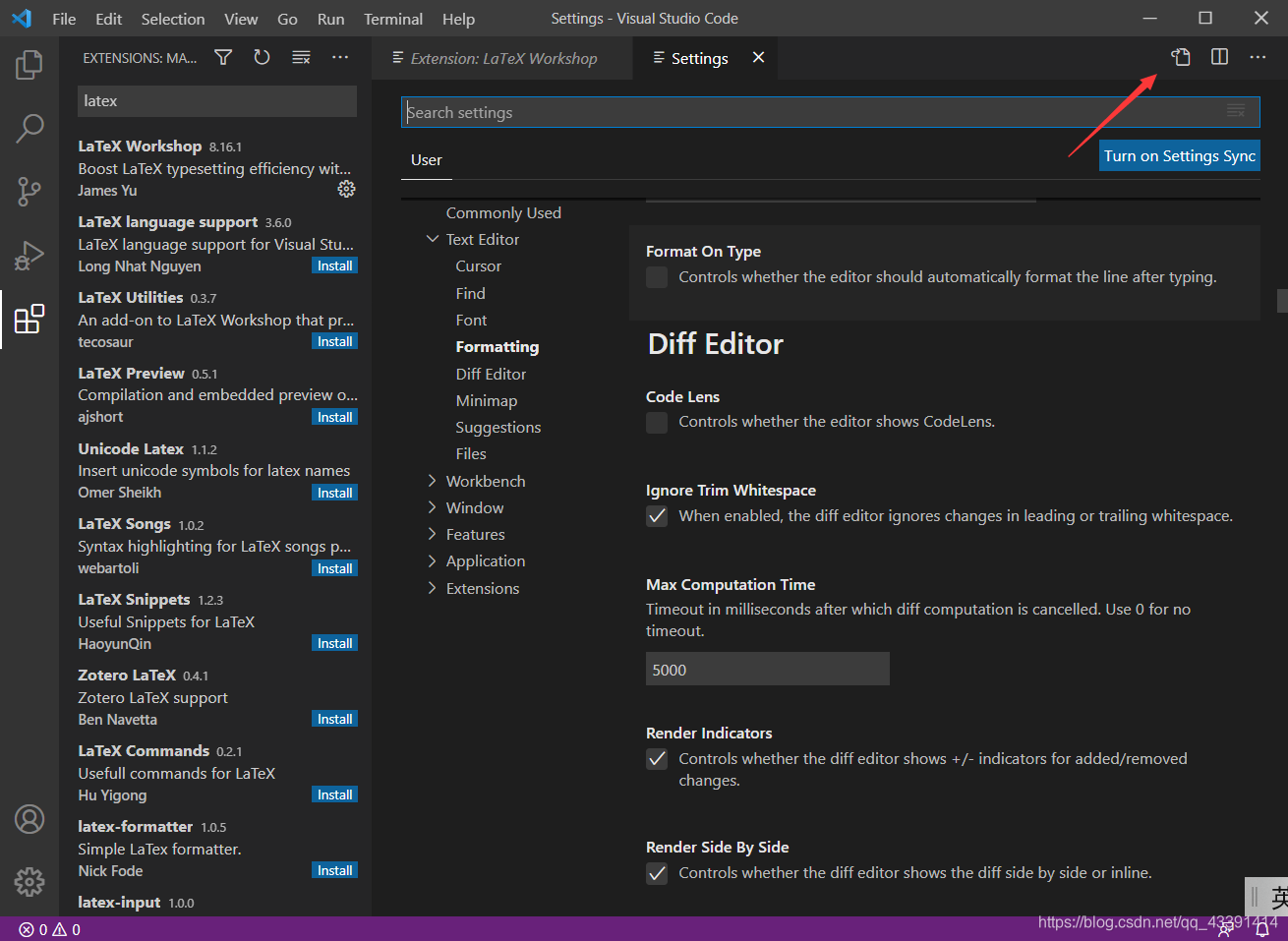Open the Help menu
The height and width of the screenshot is (941, 1288).
point(458,19)
